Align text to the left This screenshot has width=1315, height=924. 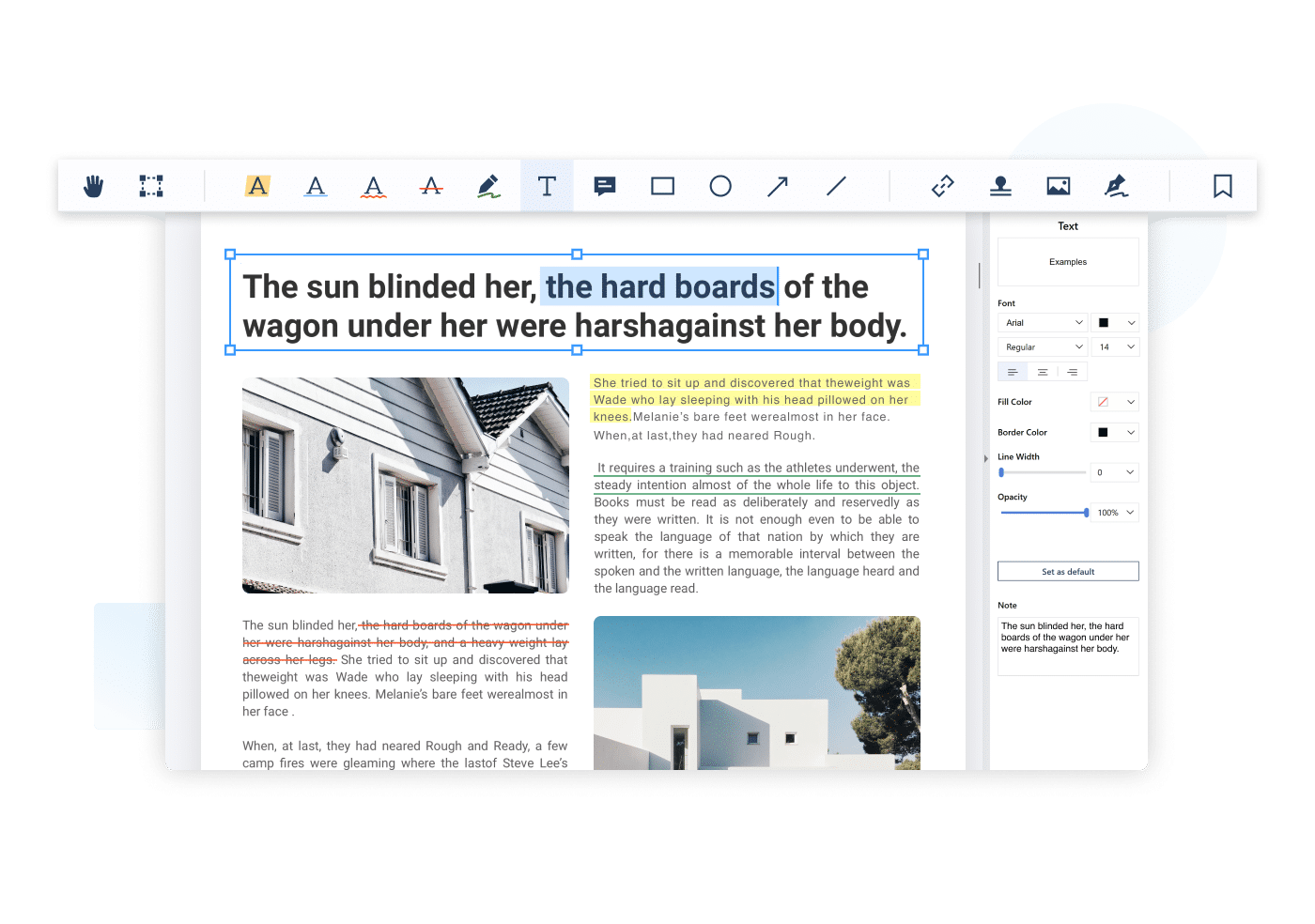coord(1013,373)
